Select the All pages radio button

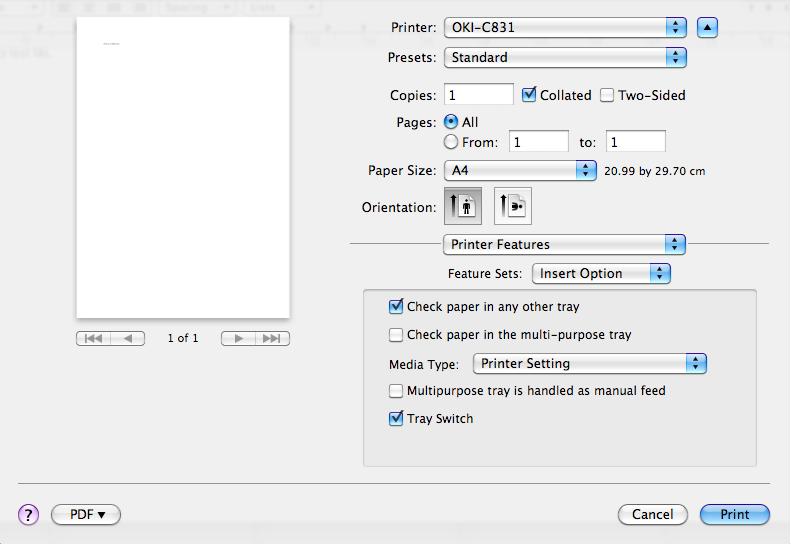pos(450,122)
